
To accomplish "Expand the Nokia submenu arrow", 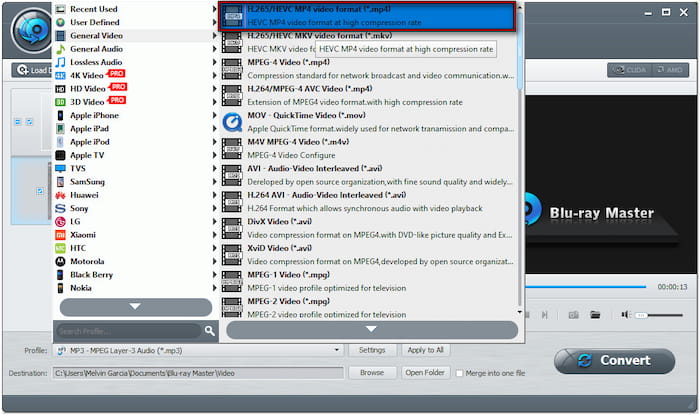I will pos(214,288).
